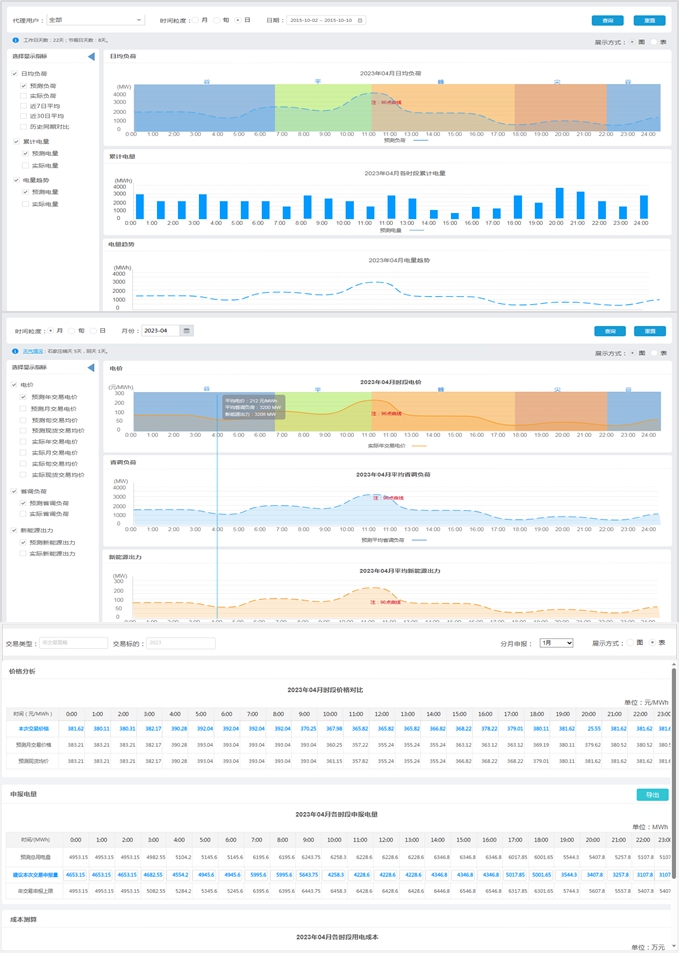
Task: Click the 导出 button above the 申报电量 table
Action: [652, 795]
